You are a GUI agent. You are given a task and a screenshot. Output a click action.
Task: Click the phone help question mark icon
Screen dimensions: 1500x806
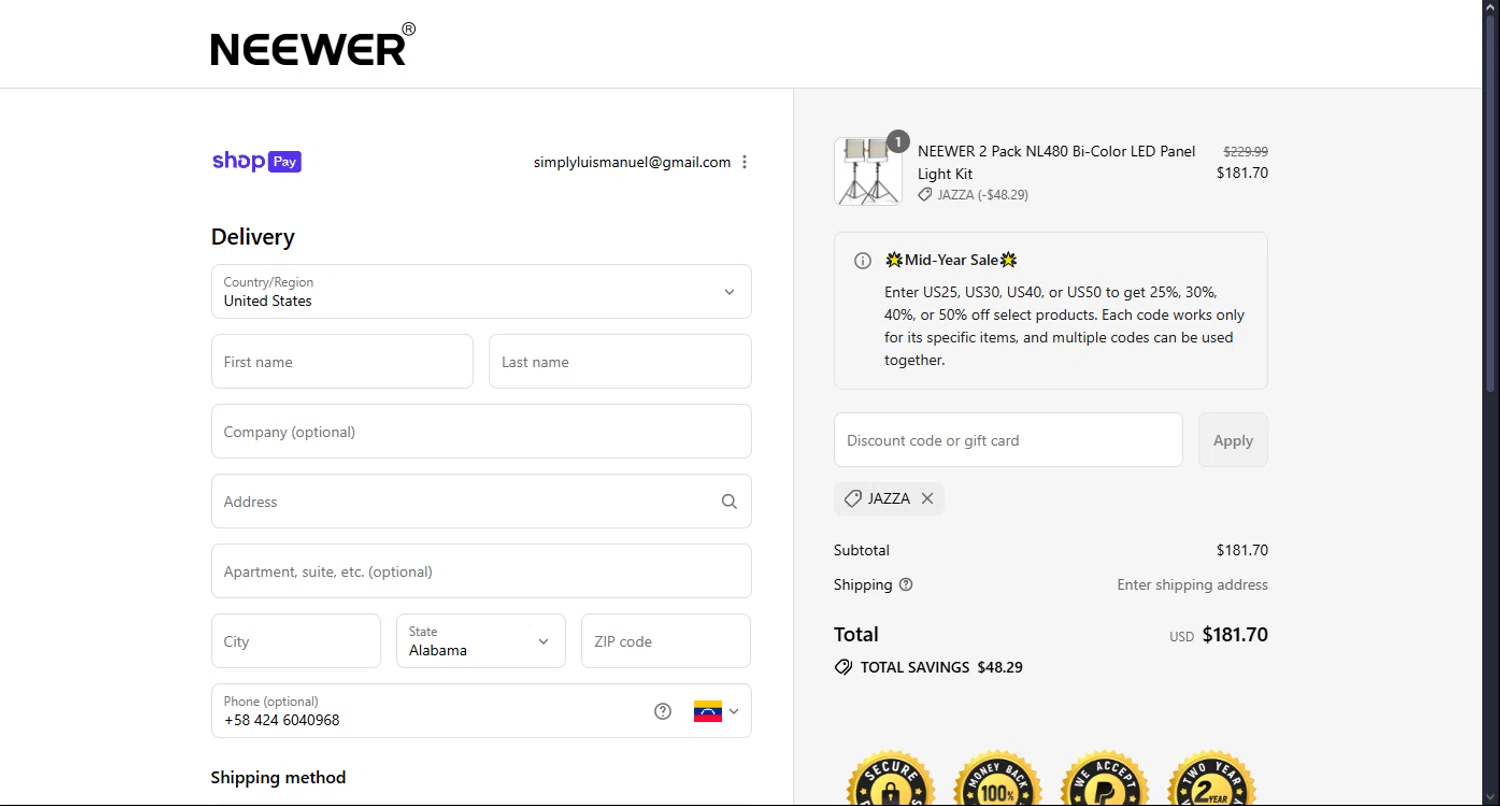click(663, 711)
